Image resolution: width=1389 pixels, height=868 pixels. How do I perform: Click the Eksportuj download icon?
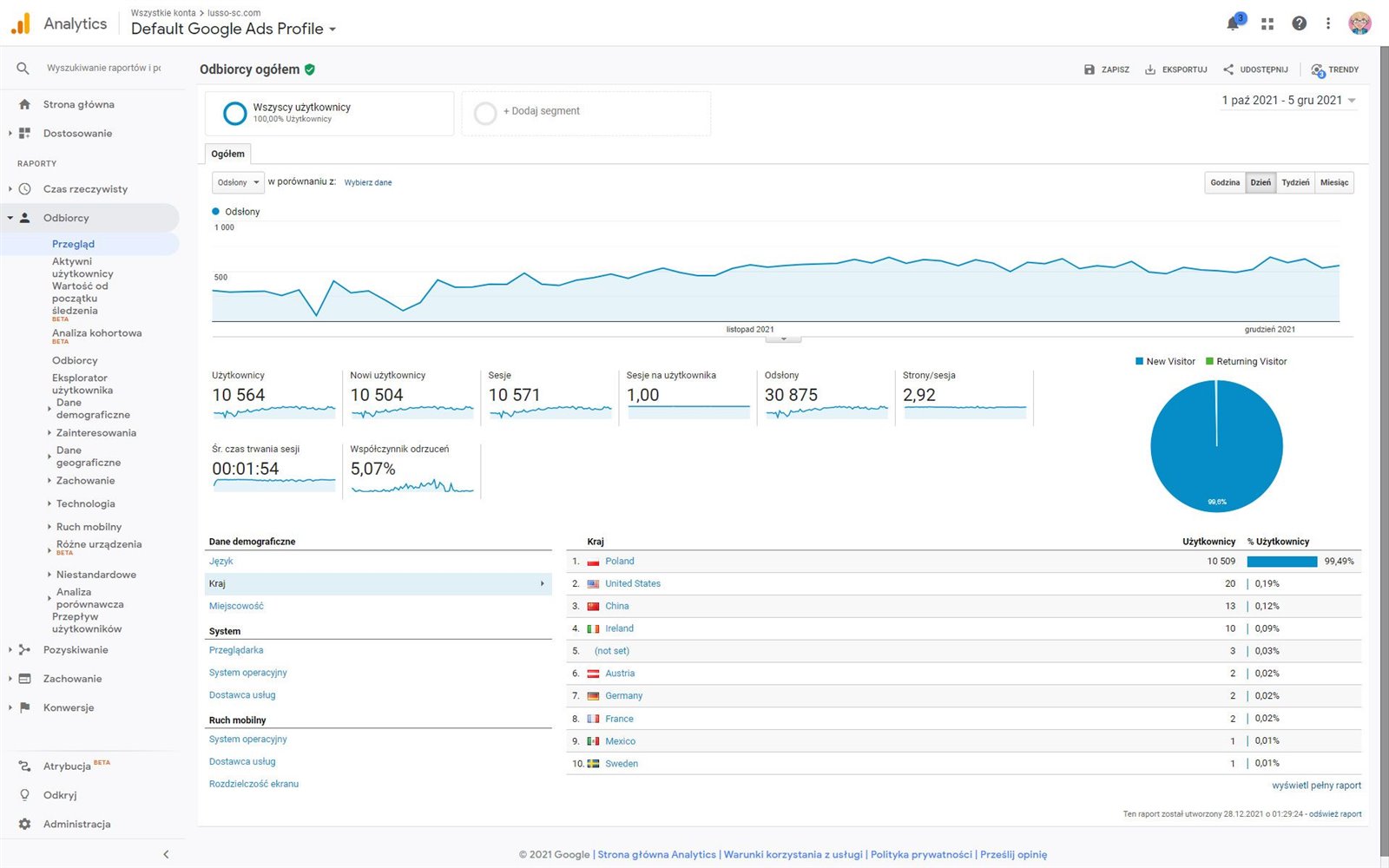[1150, 69]
